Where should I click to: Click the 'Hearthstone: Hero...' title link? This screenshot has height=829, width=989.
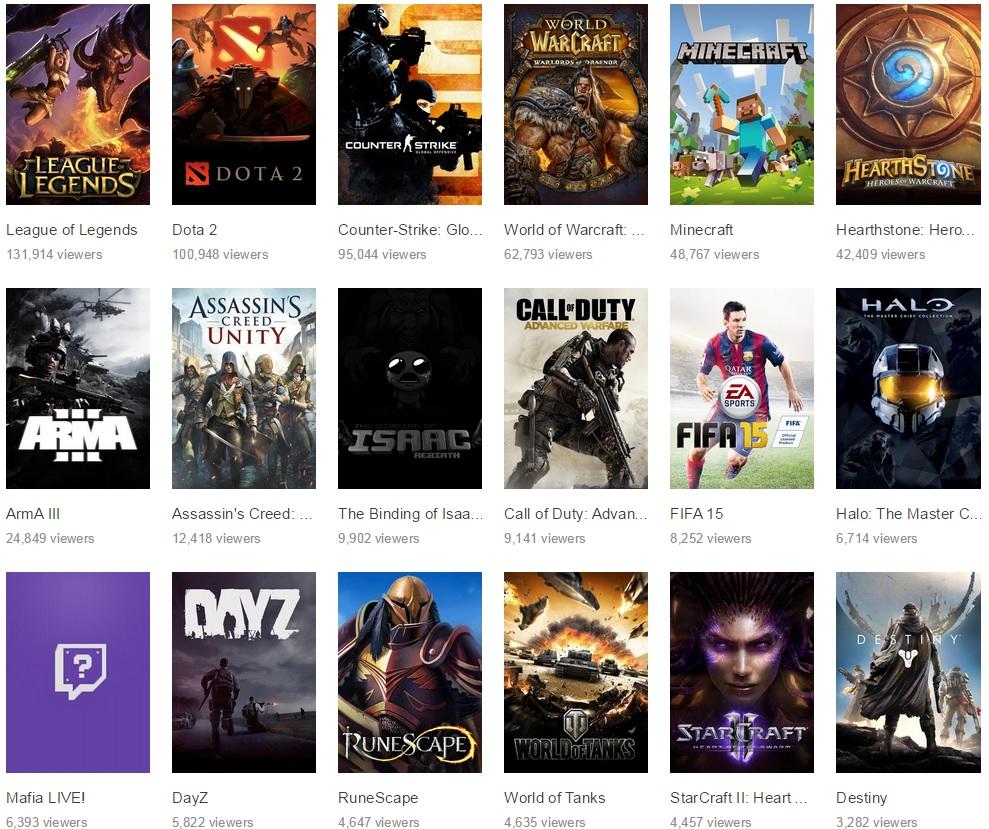coord(905,230)
